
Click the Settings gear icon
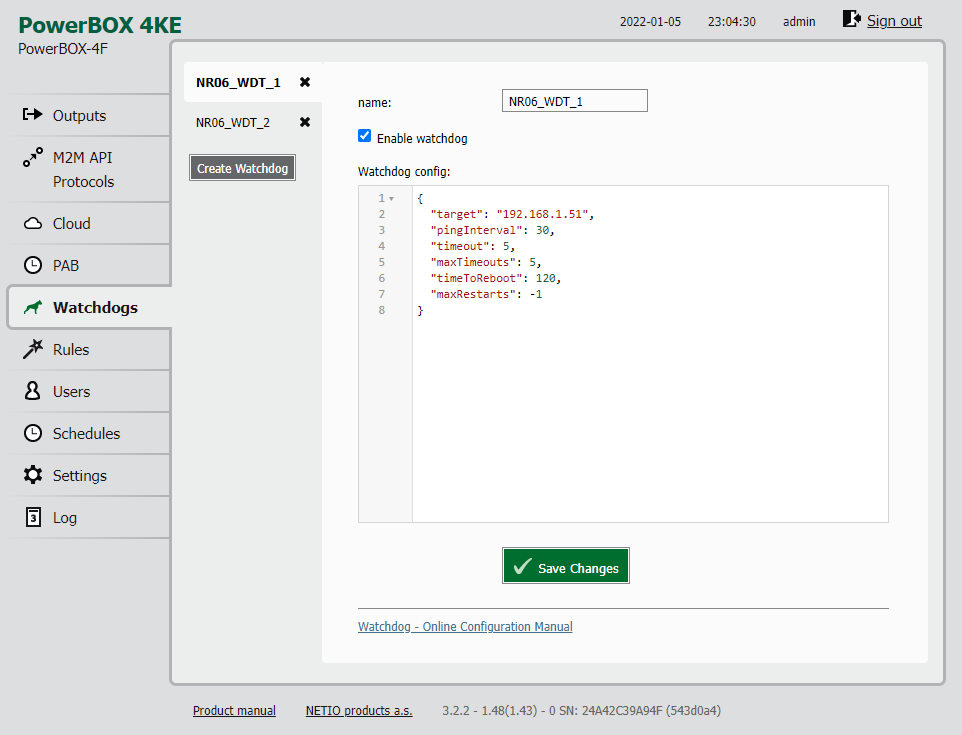pos(33,475)
